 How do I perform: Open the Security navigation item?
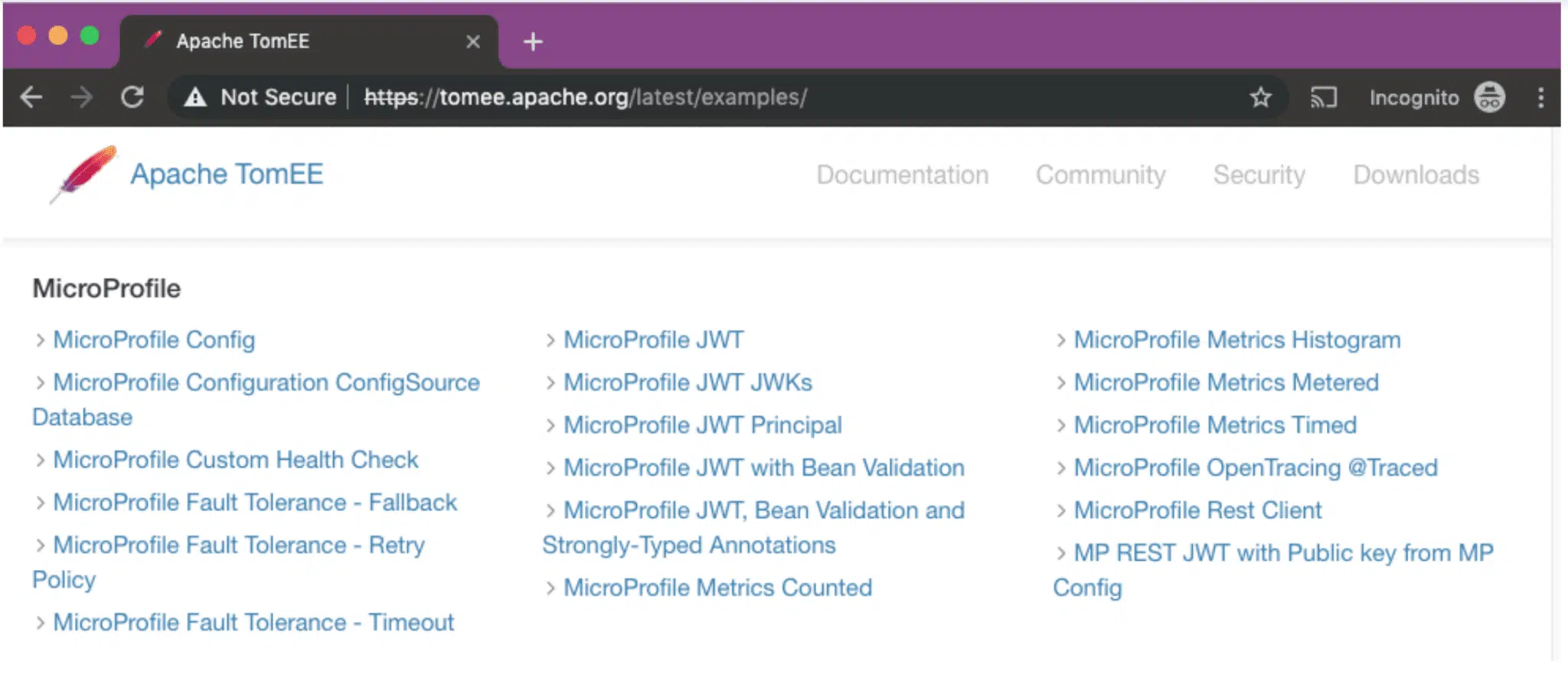(x=1259, y=174)
